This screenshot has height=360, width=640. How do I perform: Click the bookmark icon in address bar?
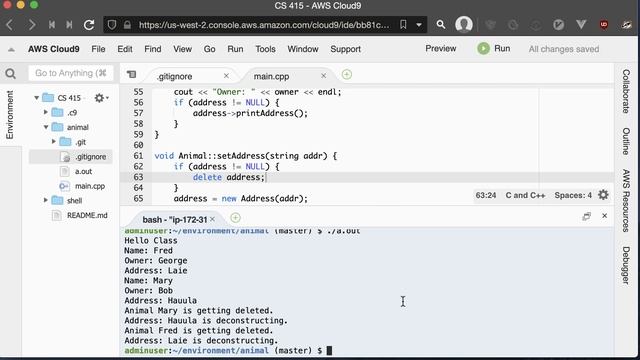coord(403,25)
